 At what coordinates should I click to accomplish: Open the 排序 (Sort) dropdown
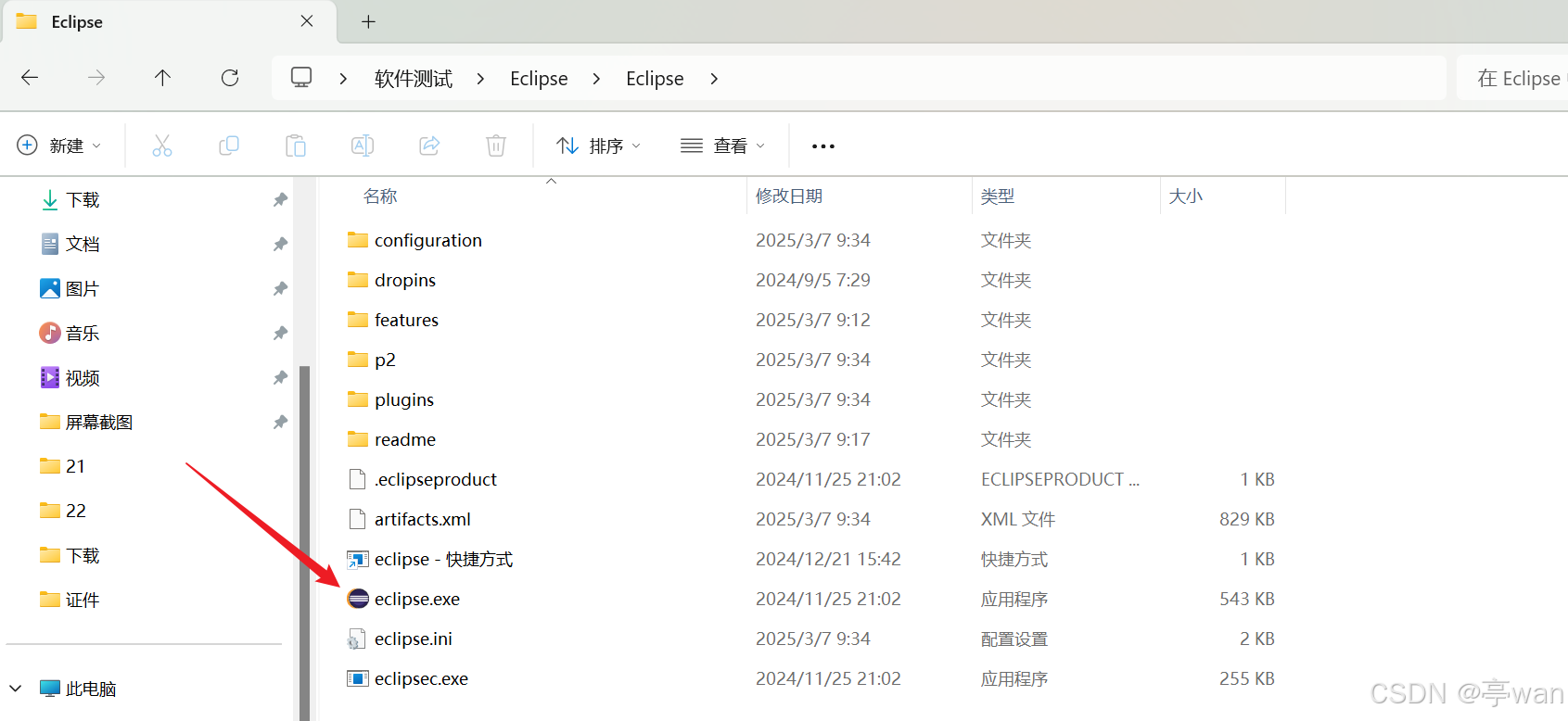[599, 145]
